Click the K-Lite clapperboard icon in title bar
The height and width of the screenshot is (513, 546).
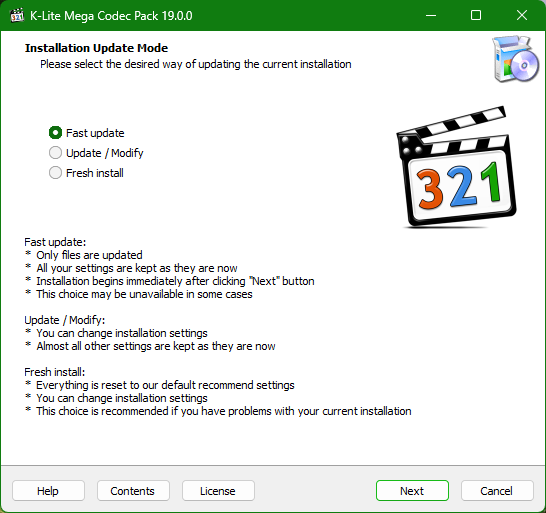point(17,15)
